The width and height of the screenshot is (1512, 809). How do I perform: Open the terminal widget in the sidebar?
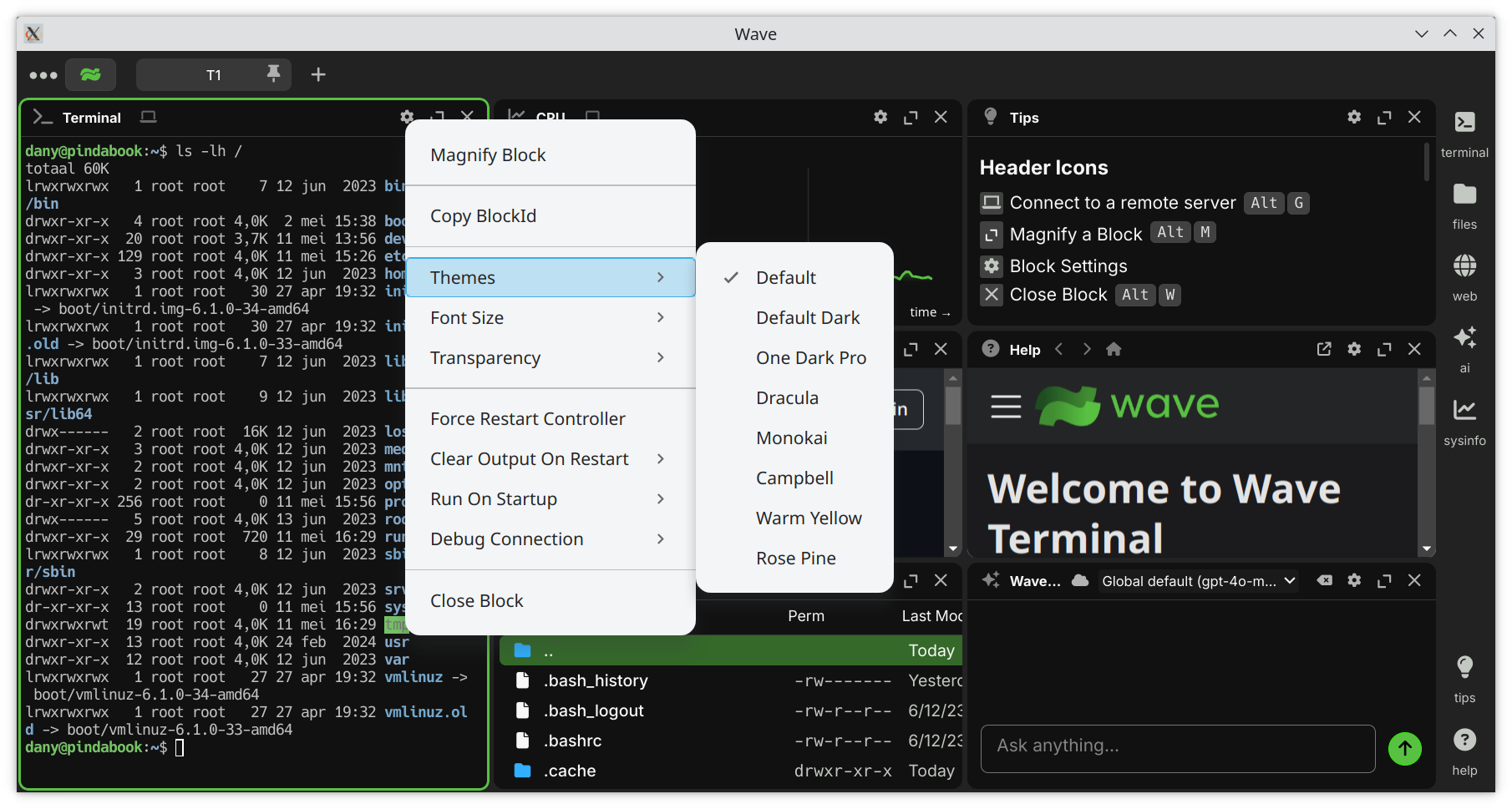pyautogui.click(x=1464, y=134)
